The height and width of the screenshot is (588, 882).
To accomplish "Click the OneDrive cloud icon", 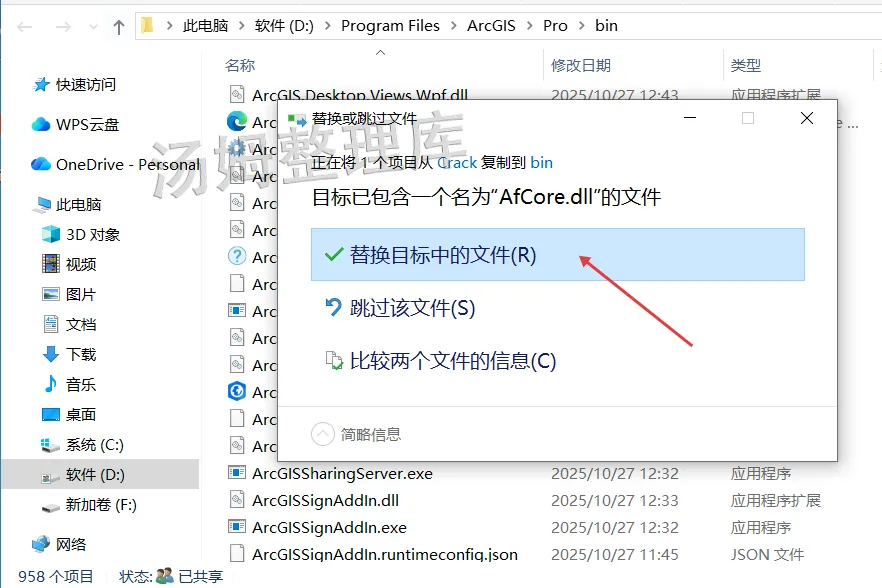I will [x=41, y=164].
